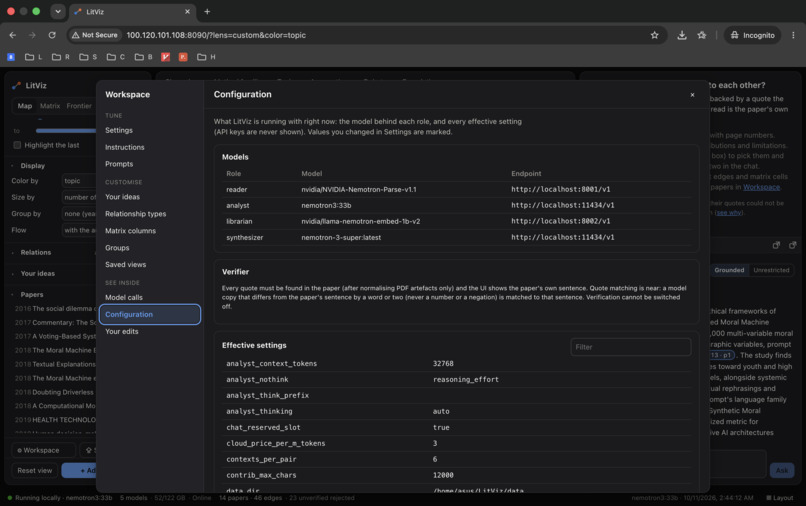Click the blue bookmark icon before folder L

point(11,57)
